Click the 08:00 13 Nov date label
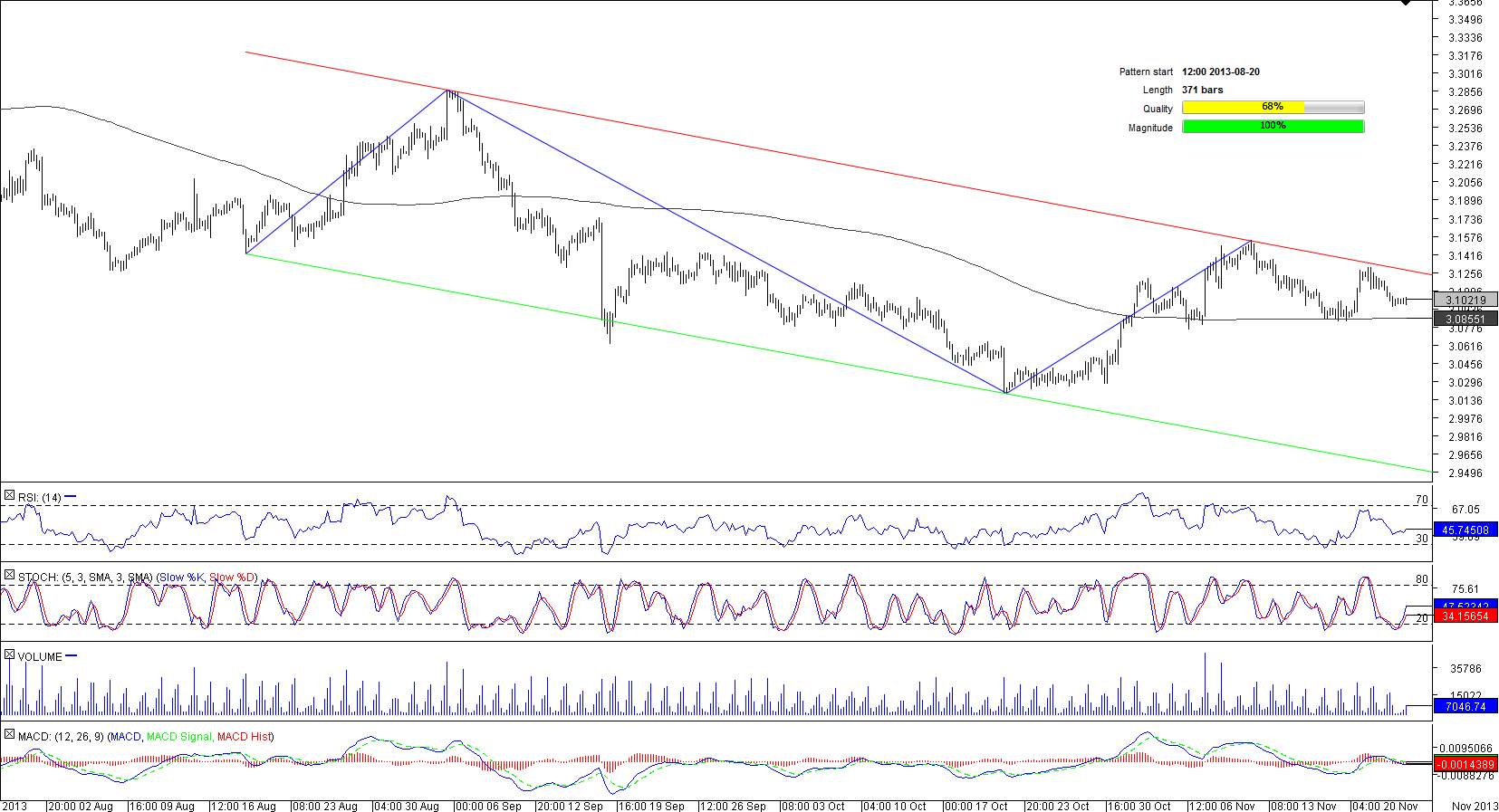The height and width of the screenshot is (812, 1499). pyautogui.click(x=1304, y=806)
